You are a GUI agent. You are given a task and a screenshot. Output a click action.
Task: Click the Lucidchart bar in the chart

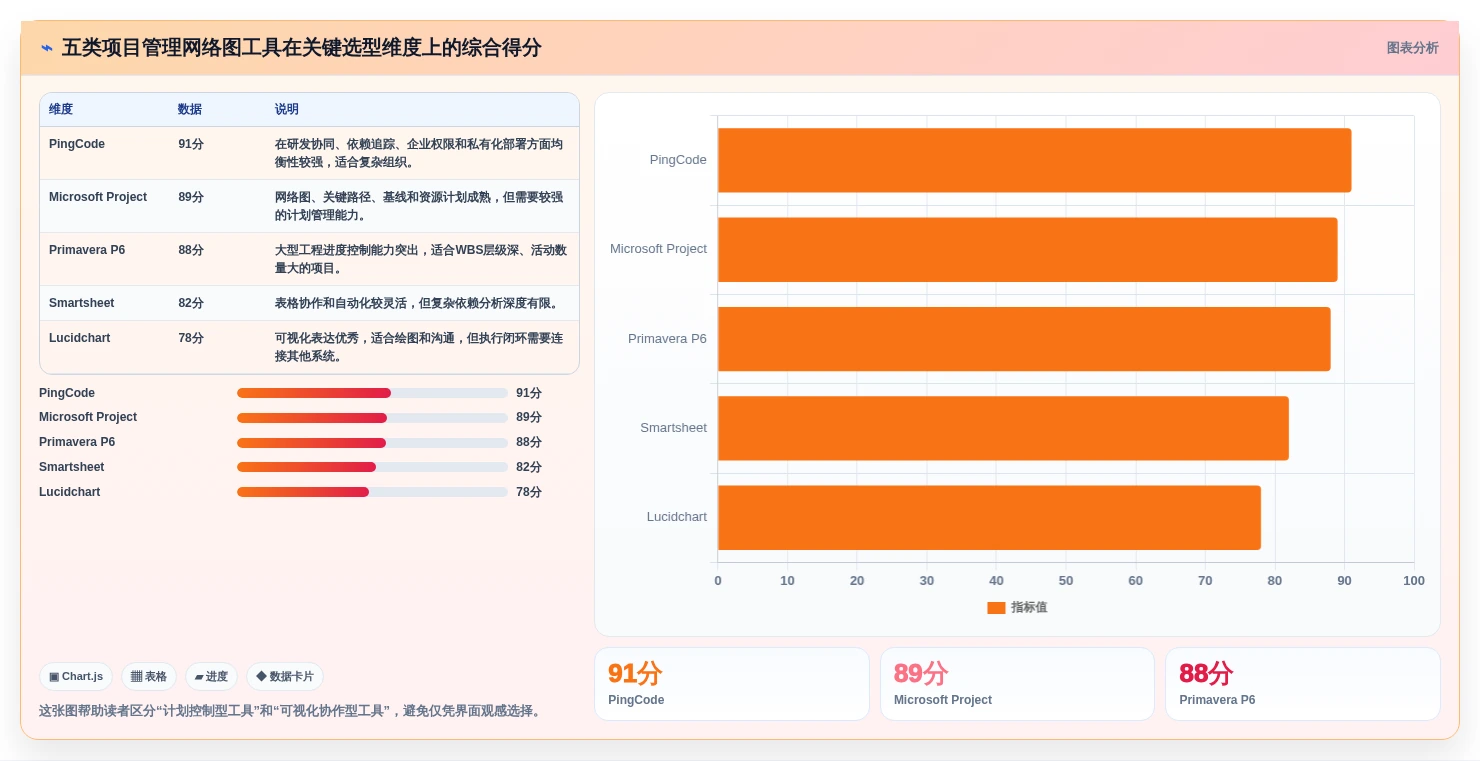pyautogui.click(x=989, y=517)
